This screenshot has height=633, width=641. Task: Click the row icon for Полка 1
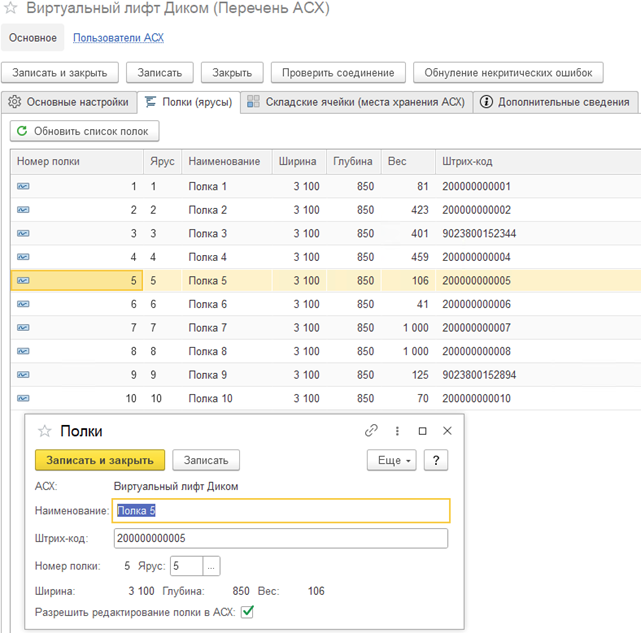[x=23, y=186]
